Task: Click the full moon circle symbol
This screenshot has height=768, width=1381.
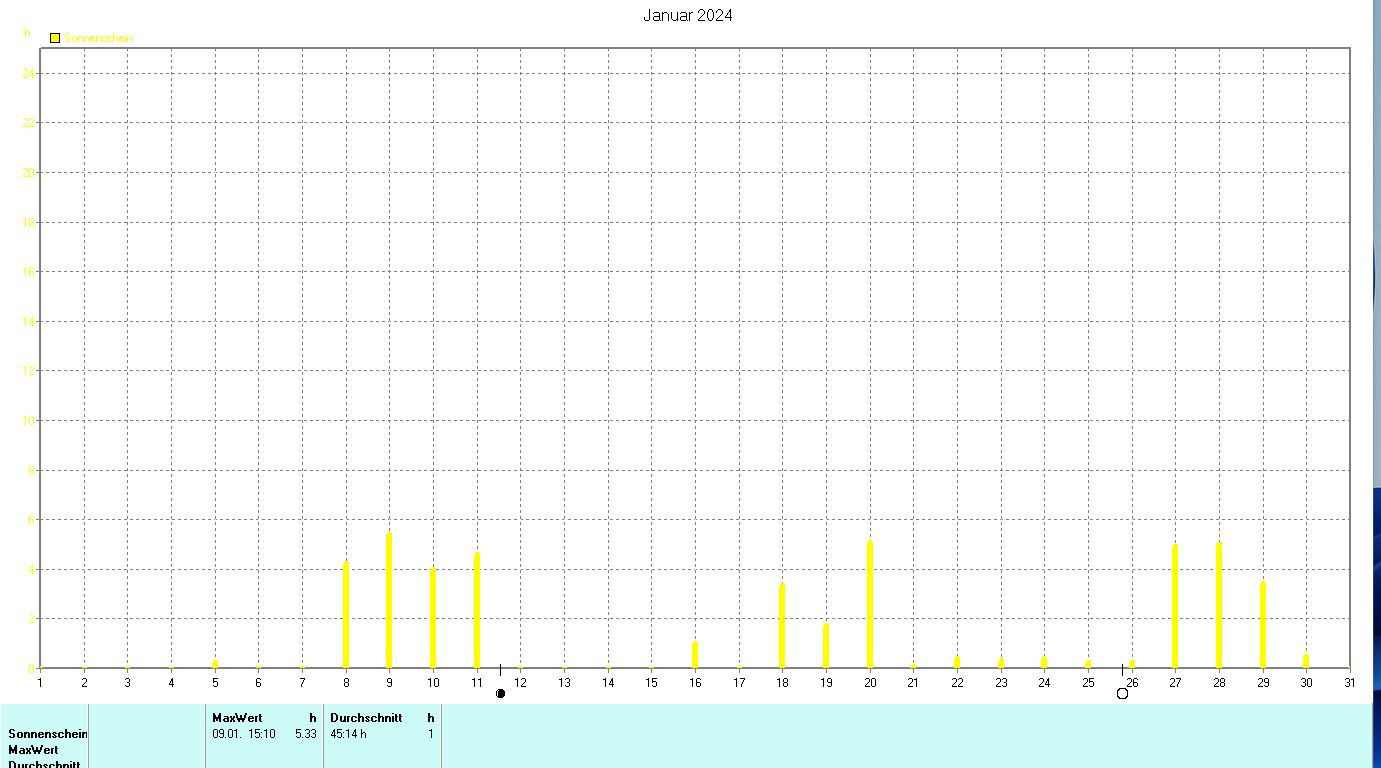Action: pyautogui.click(x=1122, y=693)
